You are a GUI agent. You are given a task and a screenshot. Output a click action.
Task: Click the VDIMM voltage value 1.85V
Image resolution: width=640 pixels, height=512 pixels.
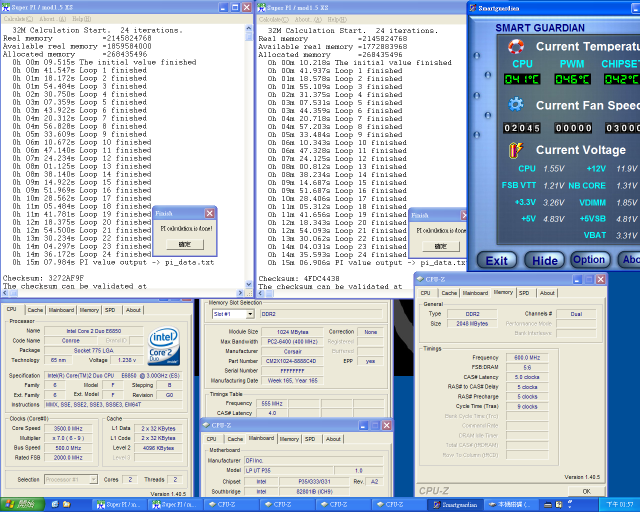[627, 203]
